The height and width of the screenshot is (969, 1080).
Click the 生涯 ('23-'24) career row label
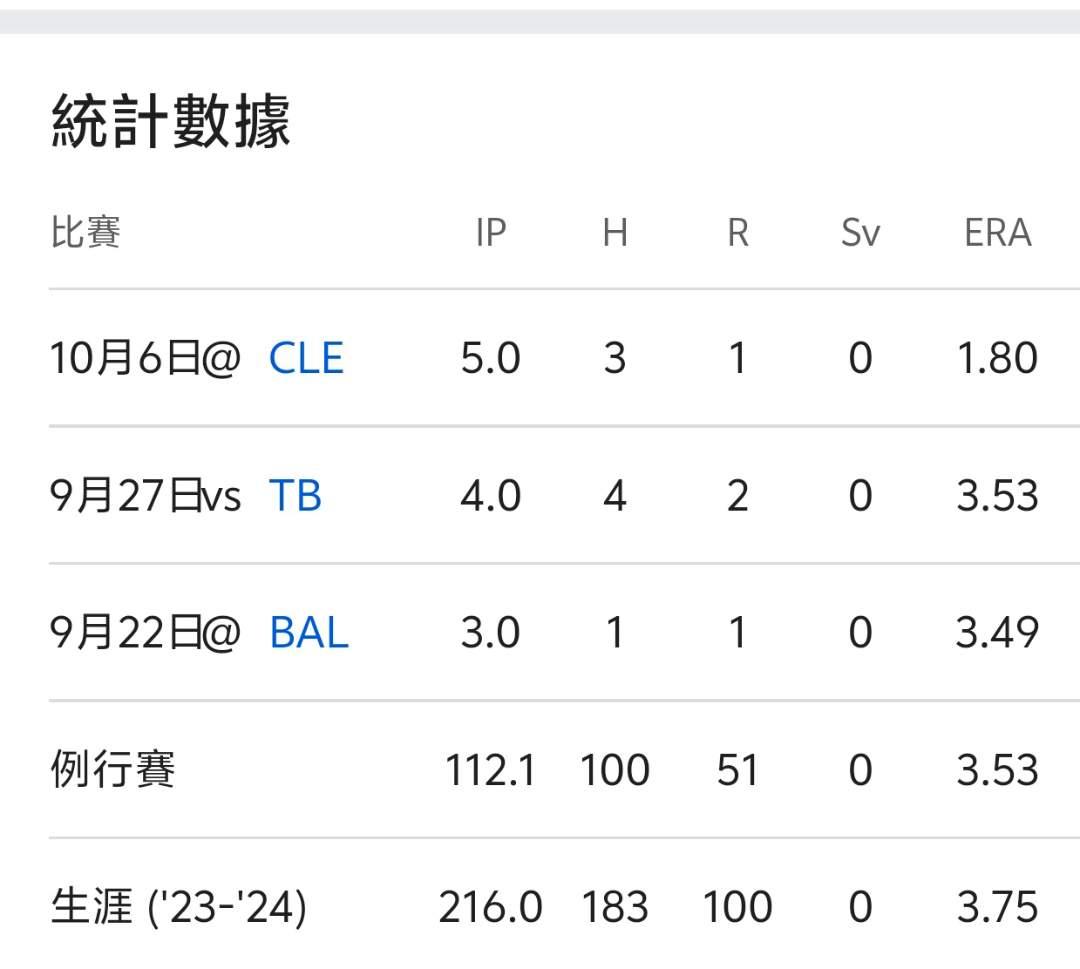point(179,907)
